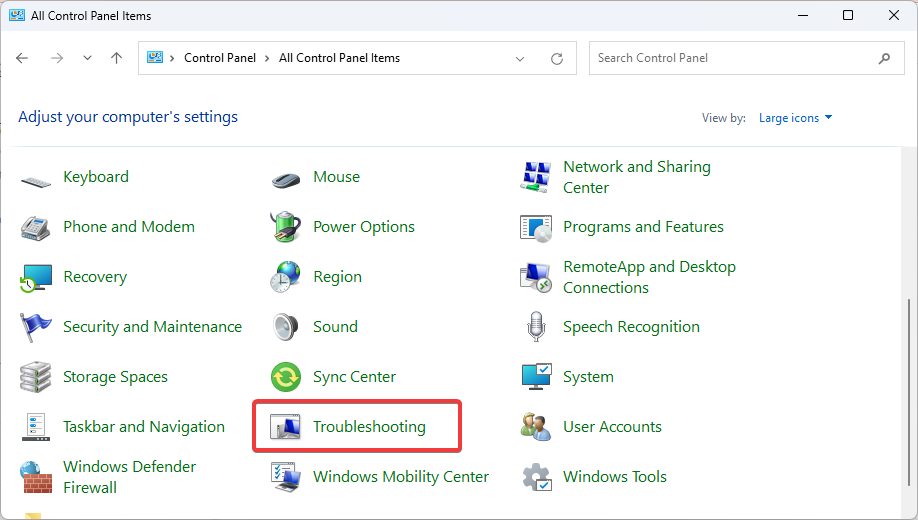Click the Mouse icon
Viewport: 918px width, 520px height.
286,178
